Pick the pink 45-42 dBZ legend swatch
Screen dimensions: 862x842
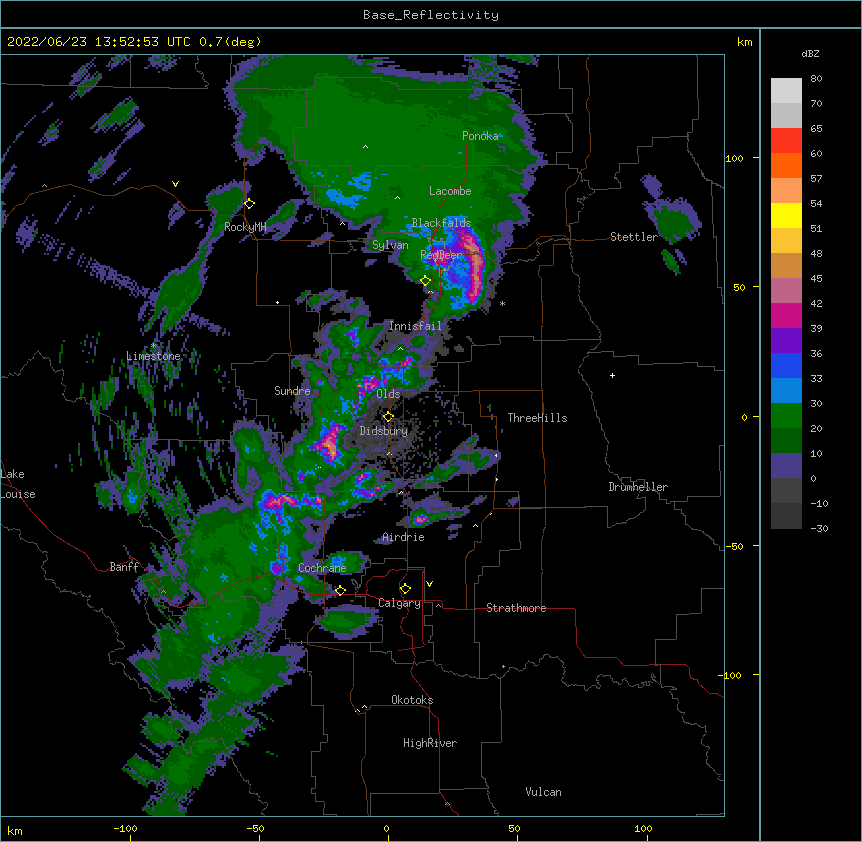786,290
